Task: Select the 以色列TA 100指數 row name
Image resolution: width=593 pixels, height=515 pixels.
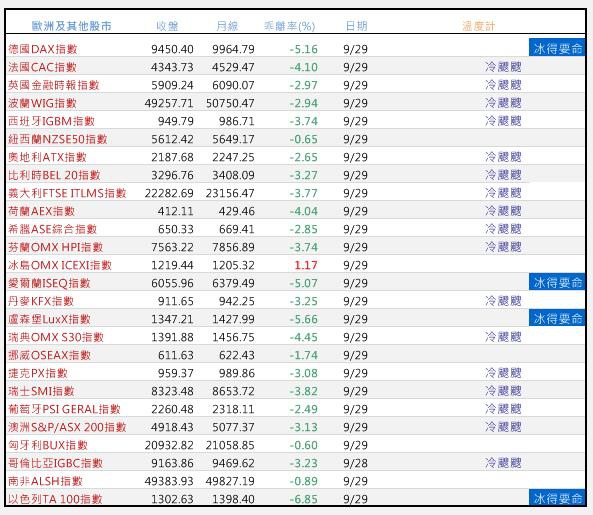Action: (55, 499)
